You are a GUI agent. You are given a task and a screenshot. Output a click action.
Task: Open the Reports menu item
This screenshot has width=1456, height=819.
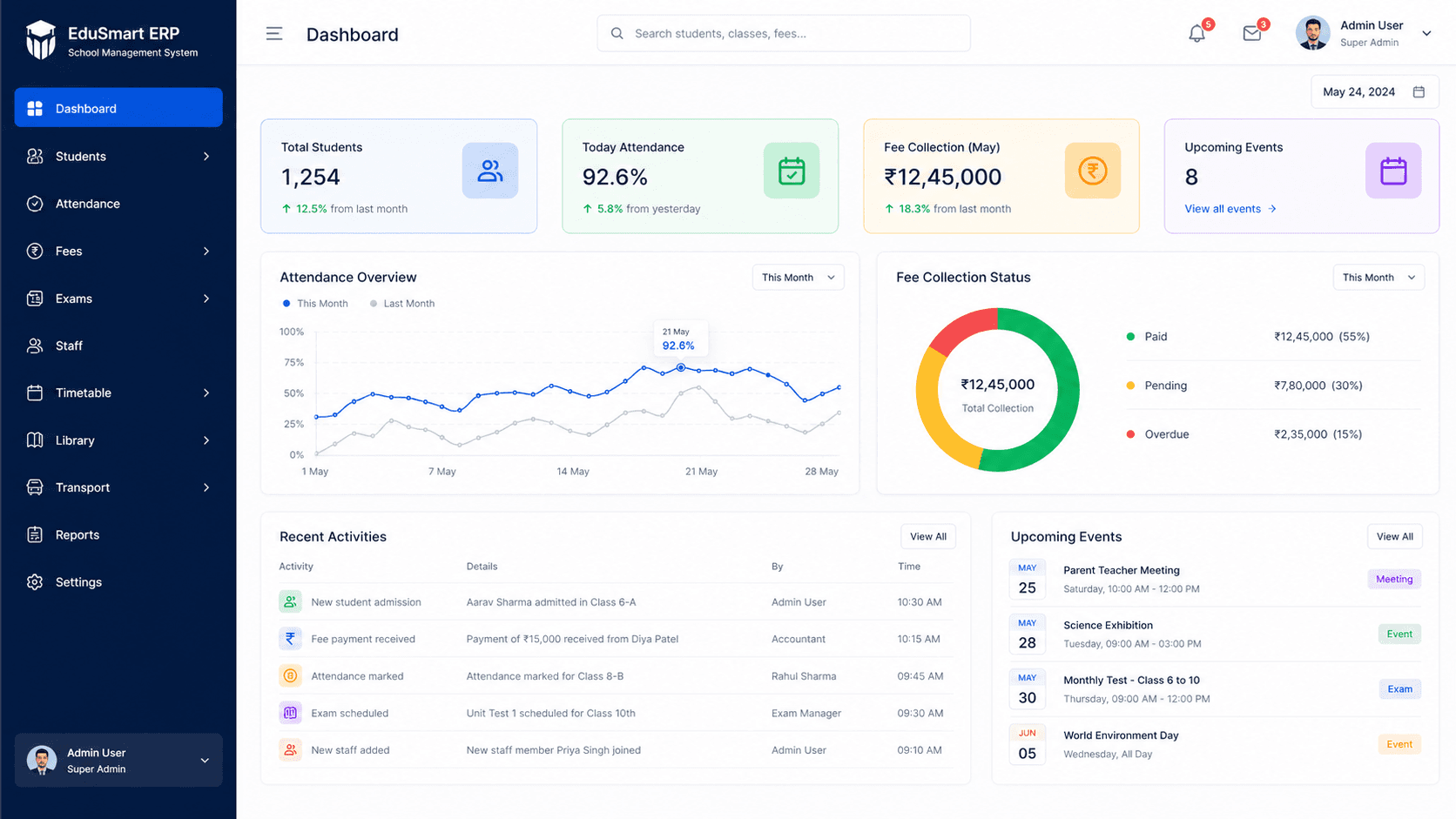coord(118,534)
